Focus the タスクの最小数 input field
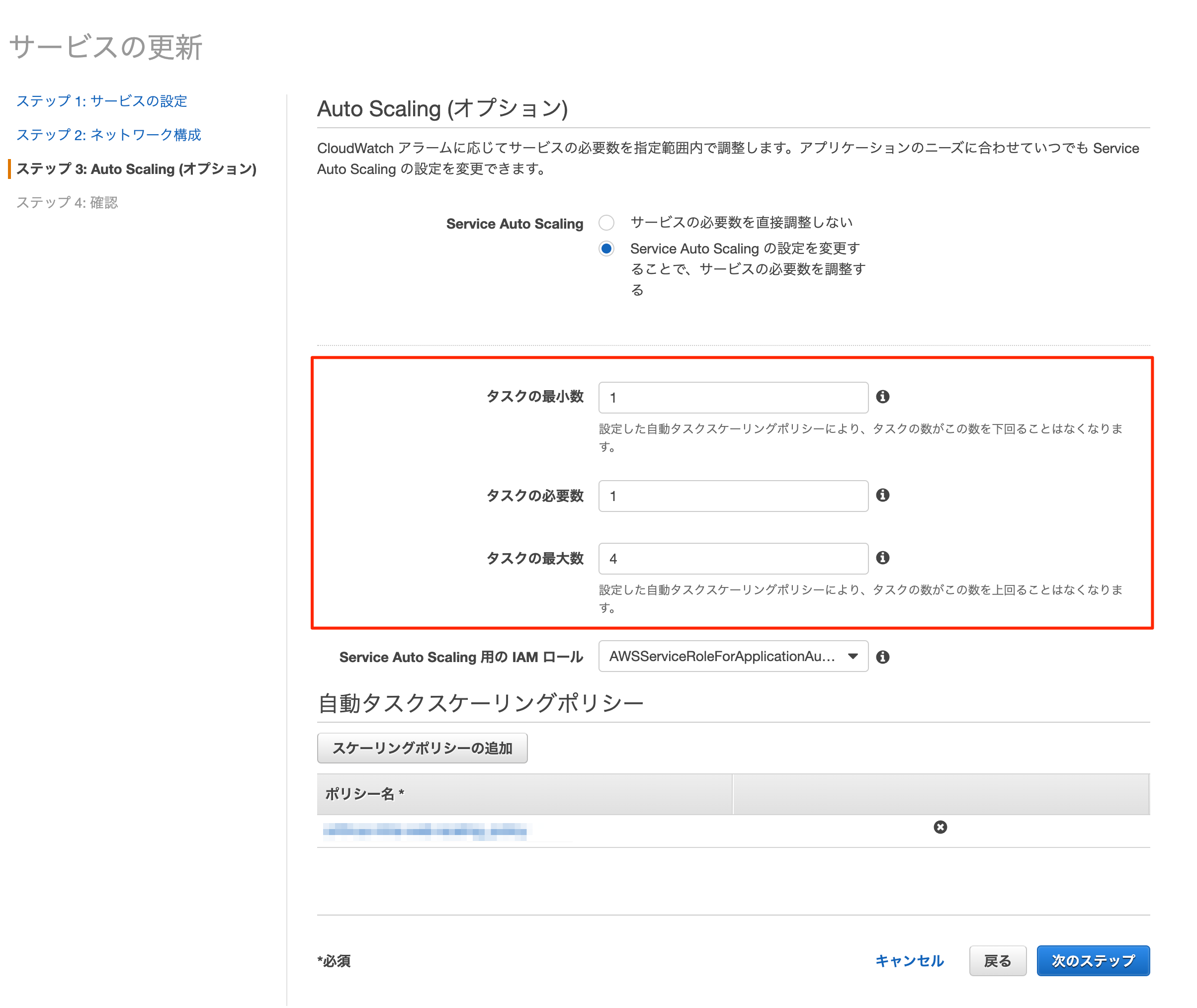Screen dimensions: 1197x1008 [x=733, y=397]
